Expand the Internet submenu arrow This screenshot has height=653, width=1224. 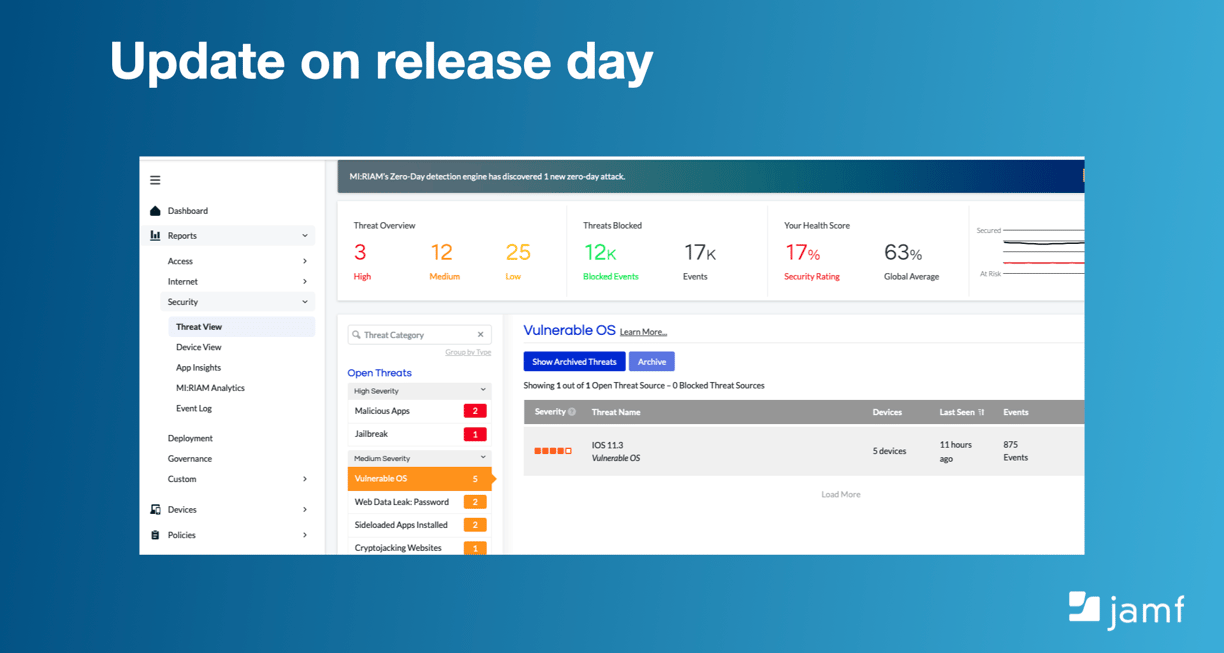click(305, 282)
